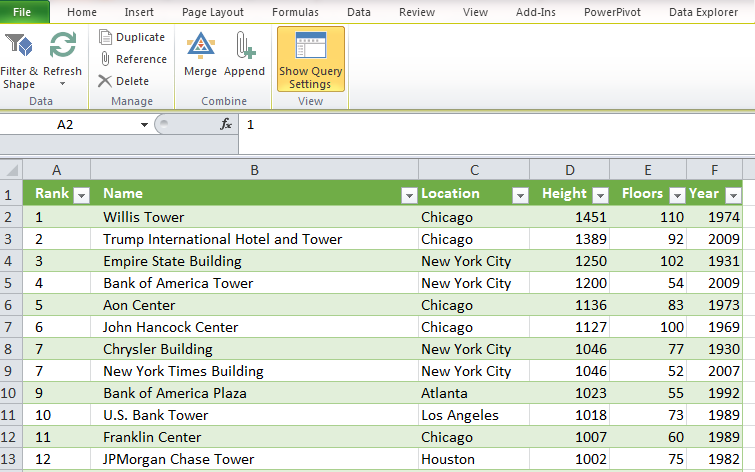
Task: Click the Refresh icon
Action: (63, 45)
